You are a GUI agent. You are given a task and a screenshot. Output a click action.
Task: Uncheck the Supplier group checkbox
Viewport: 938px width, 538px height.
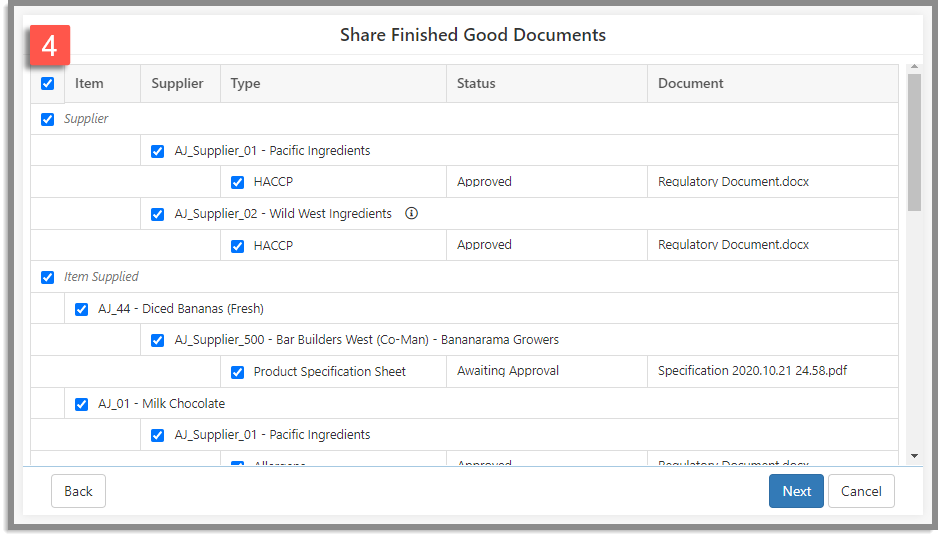pos(48,119)
